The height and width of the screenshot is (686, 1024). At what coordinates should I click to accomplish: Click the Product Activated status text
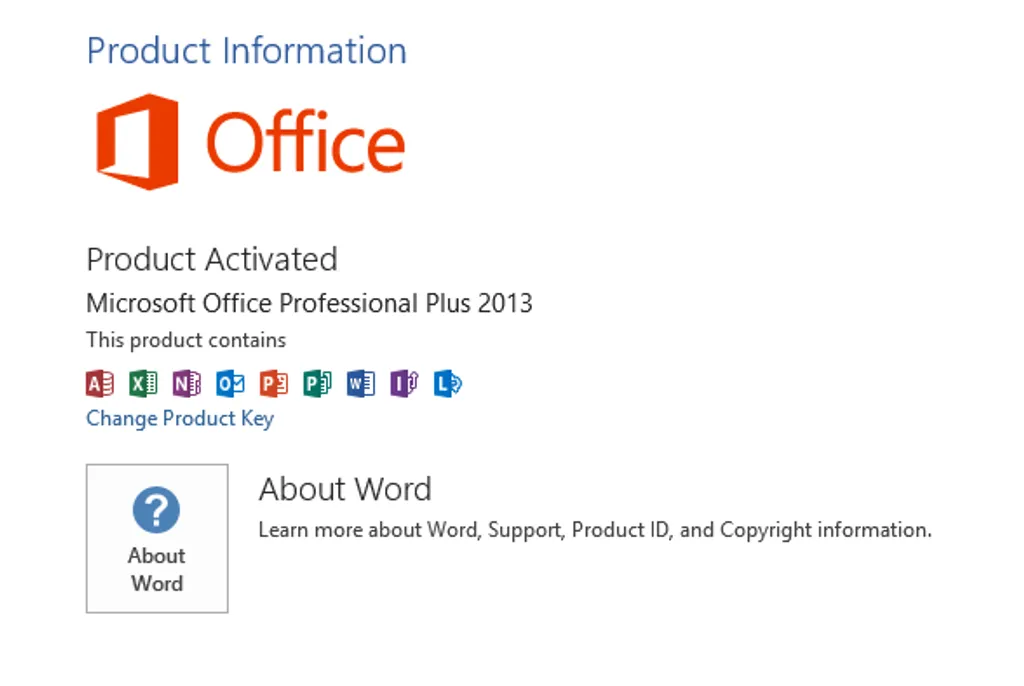point(212,260)
